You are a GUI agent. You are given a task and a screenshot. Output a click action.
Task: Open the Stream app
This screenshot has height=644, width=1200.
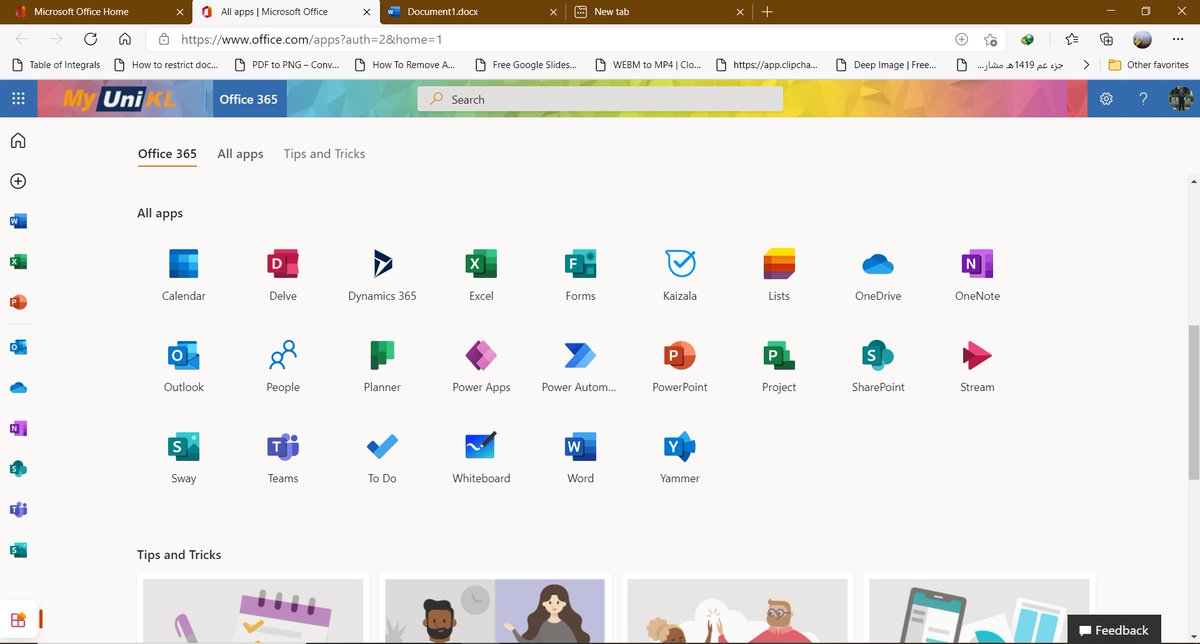tap(977, 365)
